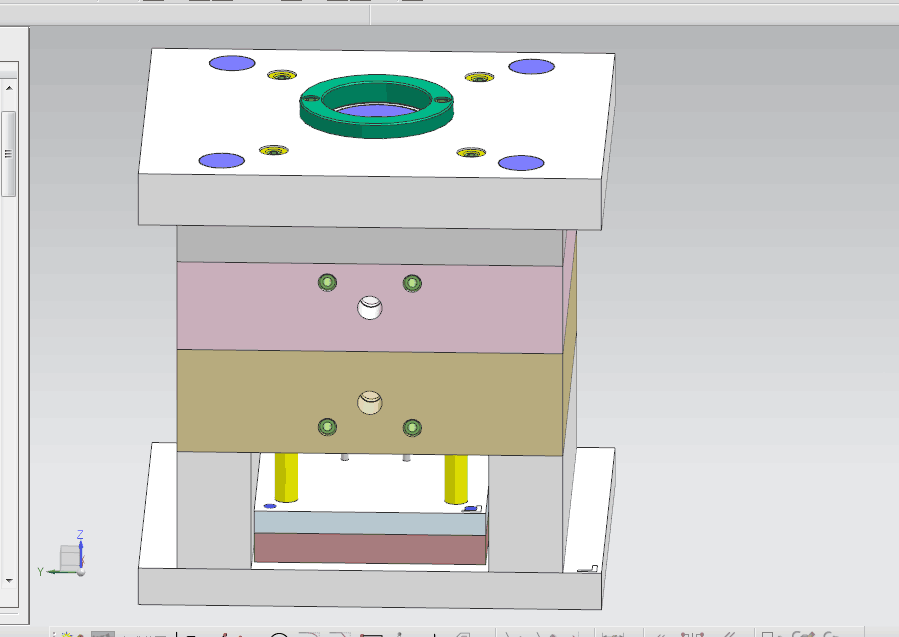Click the gray cube of the view triad
This screenshot has height=637, width=899.
tap(70, 557)
